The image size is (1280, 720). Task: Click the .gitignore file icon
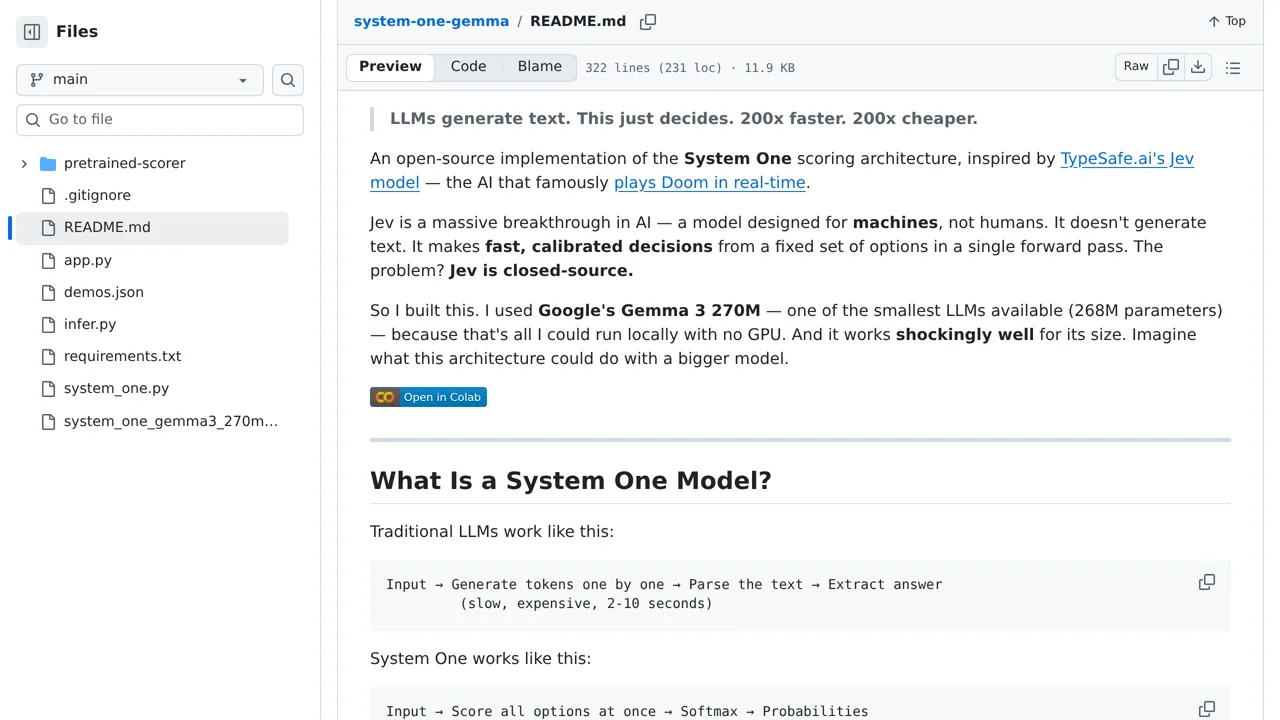(x=48, y=195)
